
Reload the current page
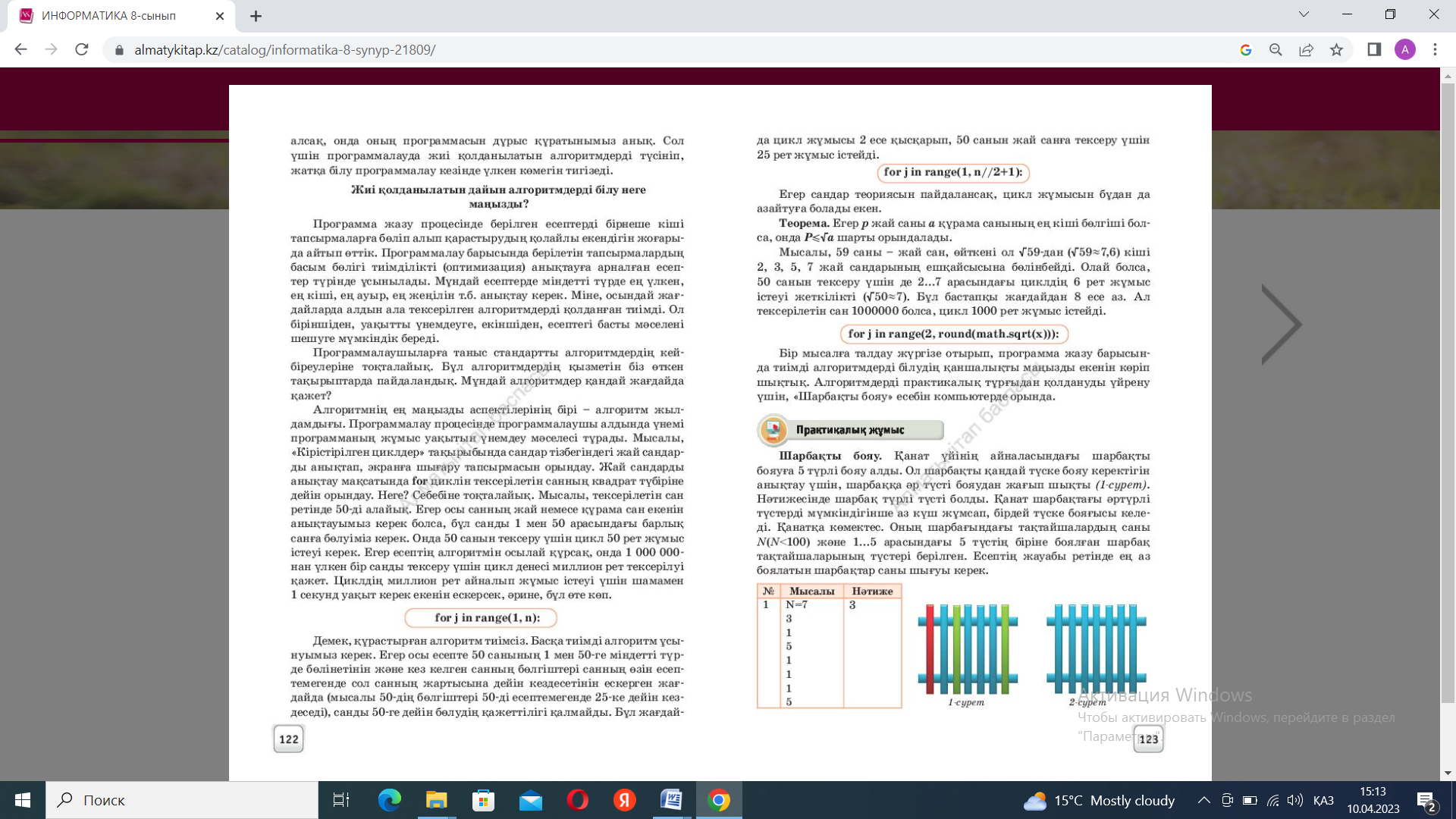coord(82,49)
